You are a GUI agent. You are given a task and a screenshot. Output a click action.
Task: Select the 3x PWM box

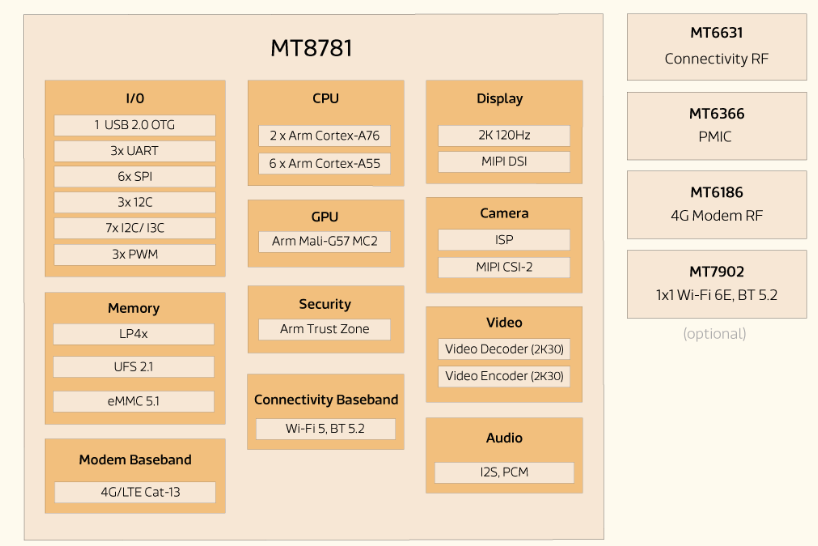pos(135,254)
